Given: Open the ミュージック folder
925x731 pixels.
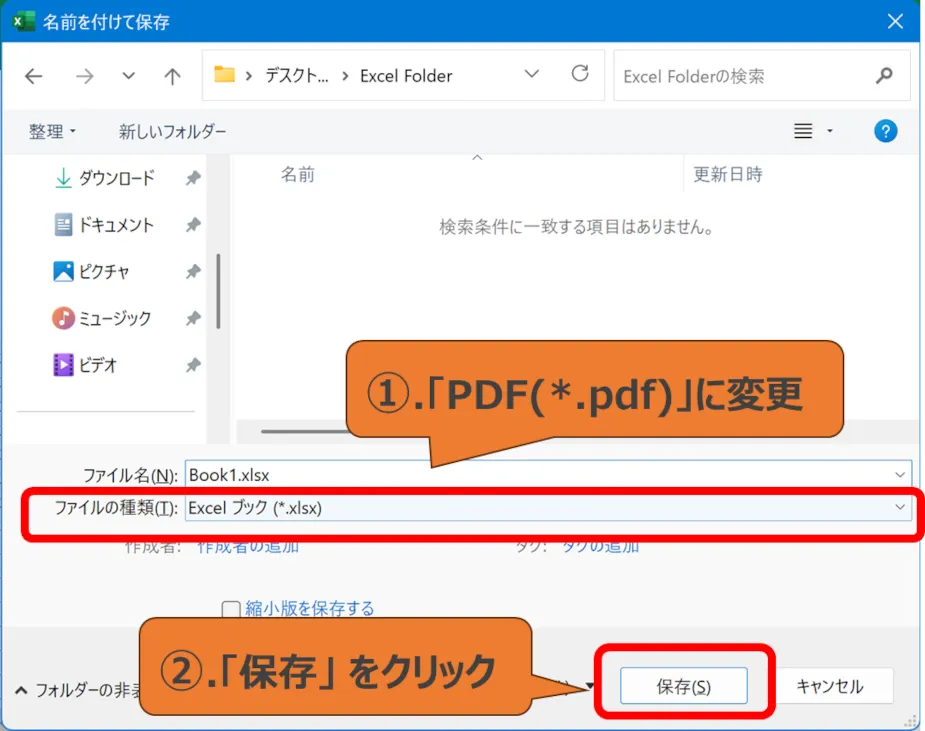Looking at the screenshot, I should [115, 318].
